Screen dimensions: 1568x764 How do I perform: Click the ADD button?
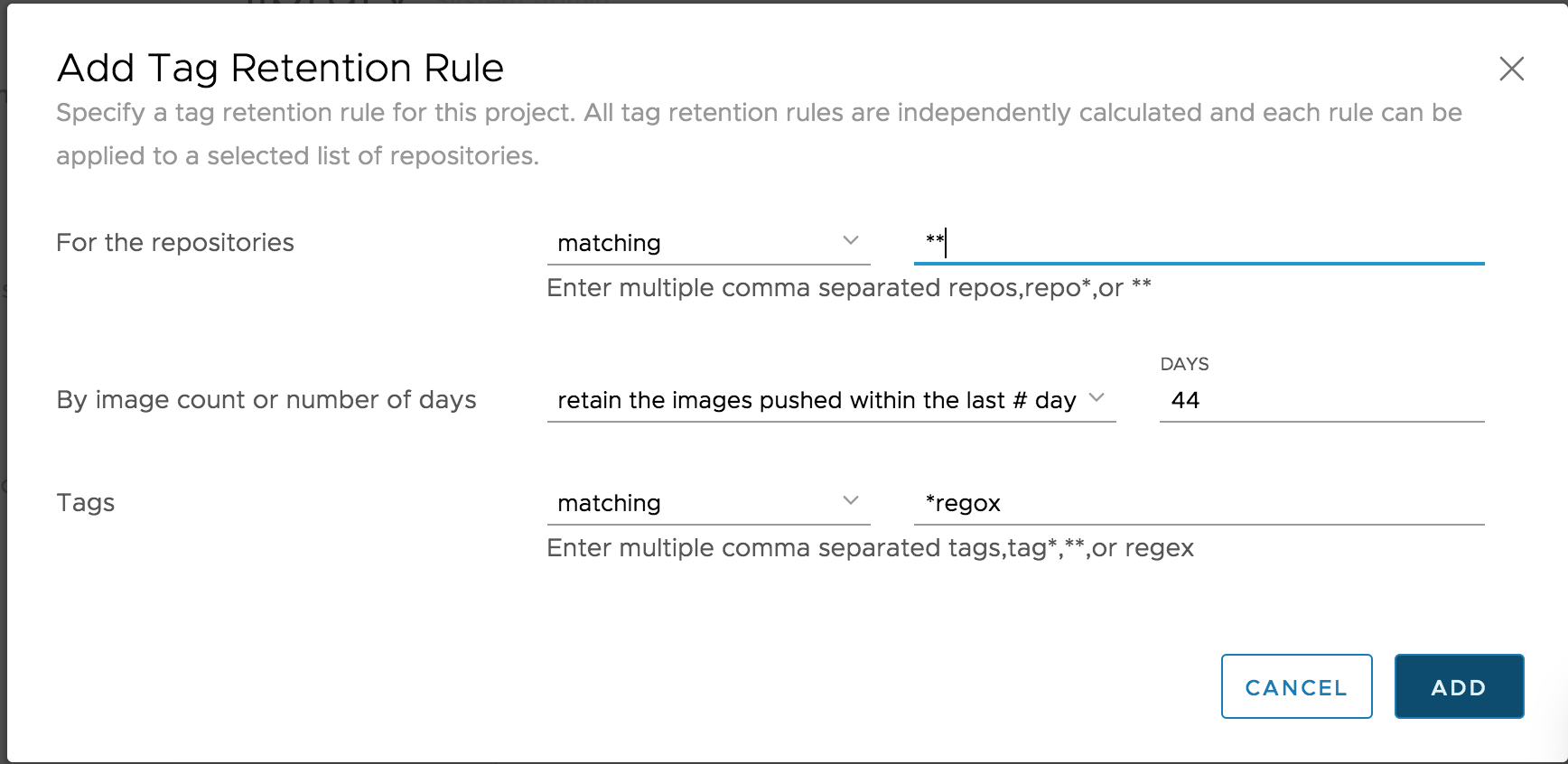[x=1459, y=686]
